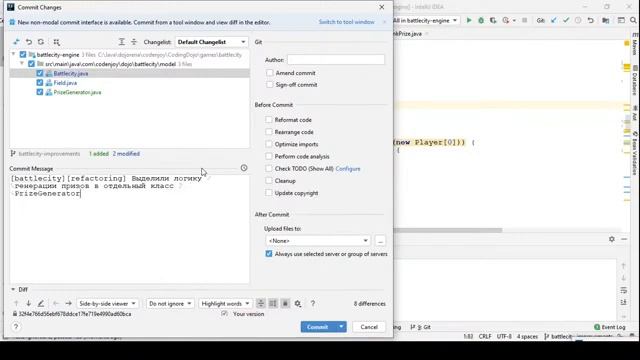The image size is (640, 360).
Task: Go to previous difference arrow in Diff
Action: click(16, 303)
